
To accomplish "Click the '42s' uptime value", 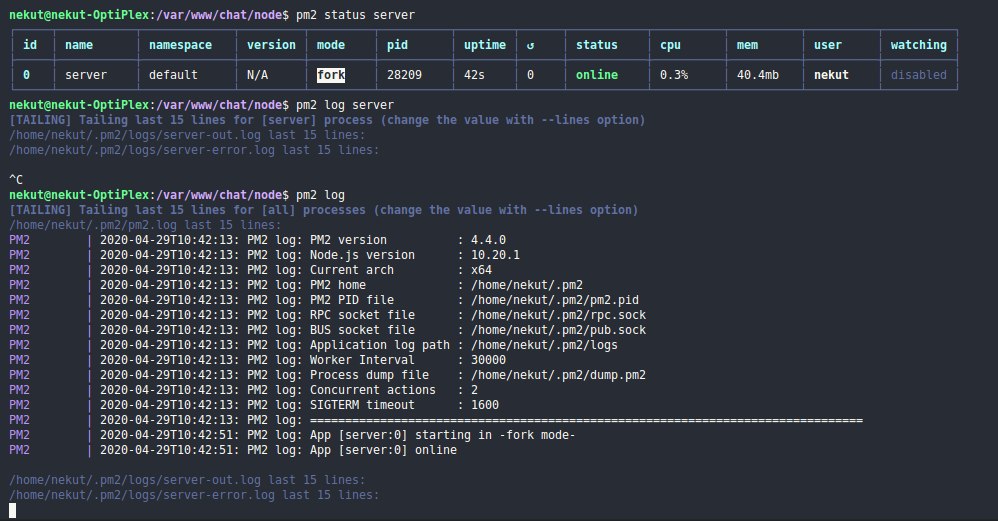I will click(x=474, y=75).
